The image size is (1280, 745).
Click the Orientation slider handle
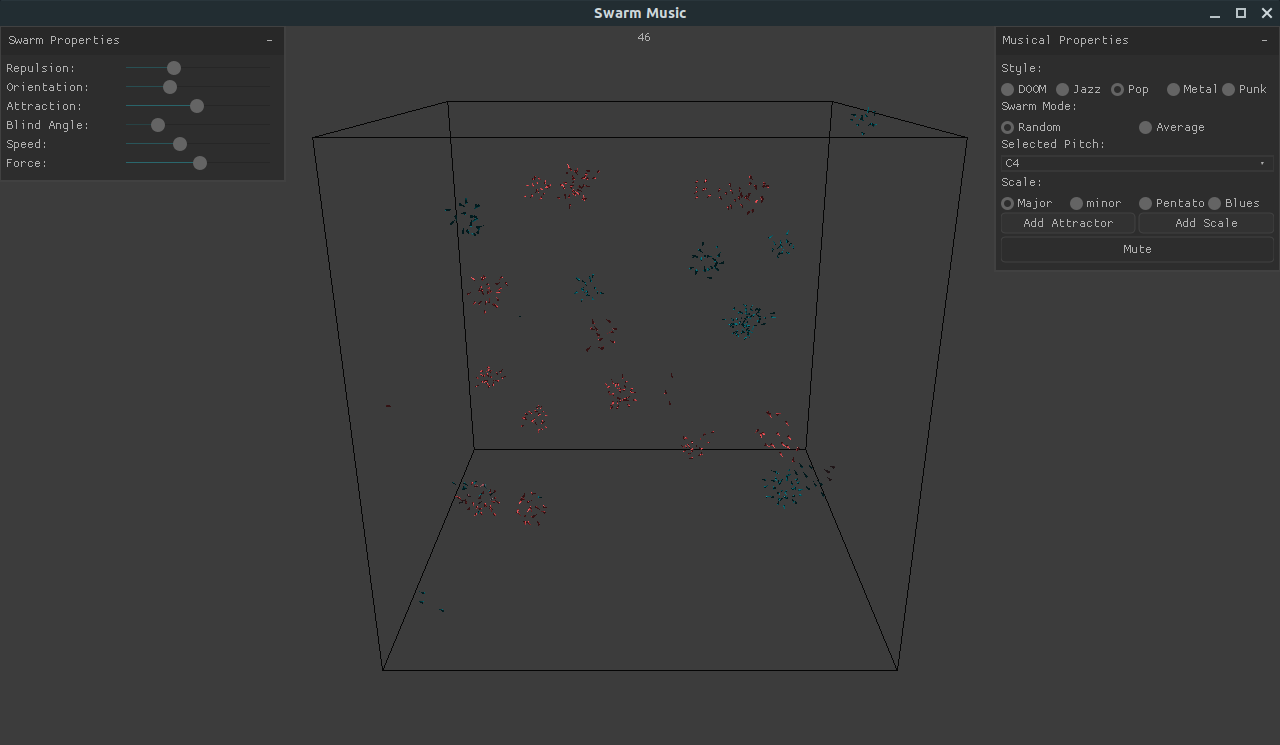(x=170, y=87)
